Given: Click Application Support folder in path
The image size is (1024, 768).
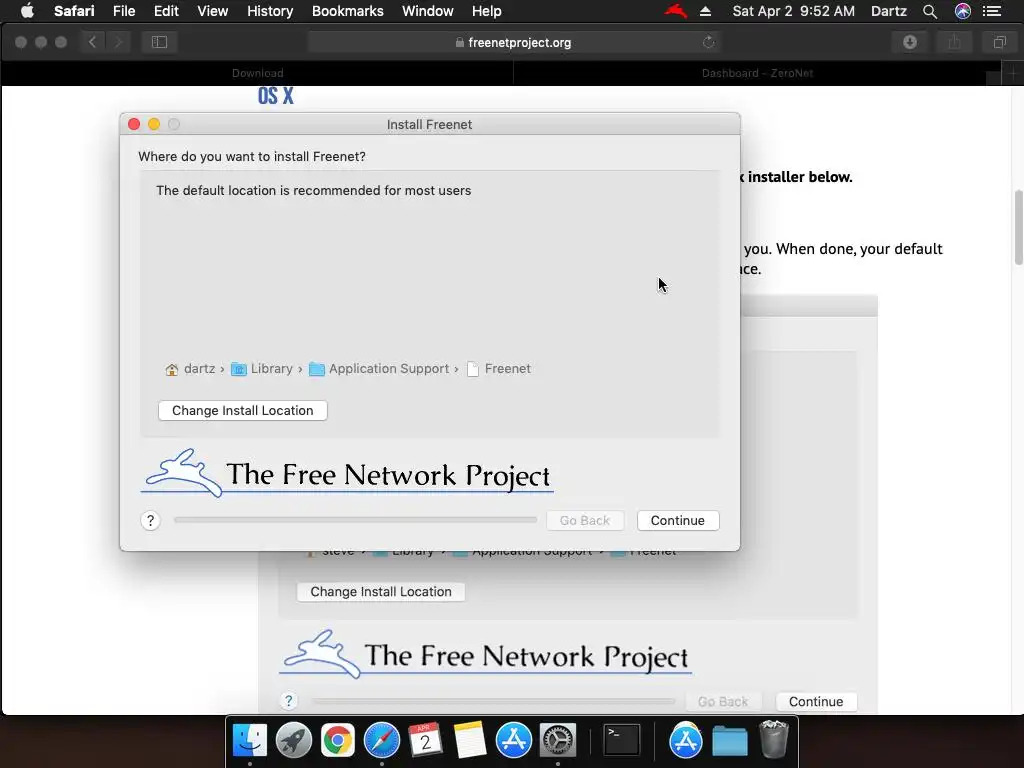Looking at the screenshot, I should pyautogui.click(x=379, y=369).
